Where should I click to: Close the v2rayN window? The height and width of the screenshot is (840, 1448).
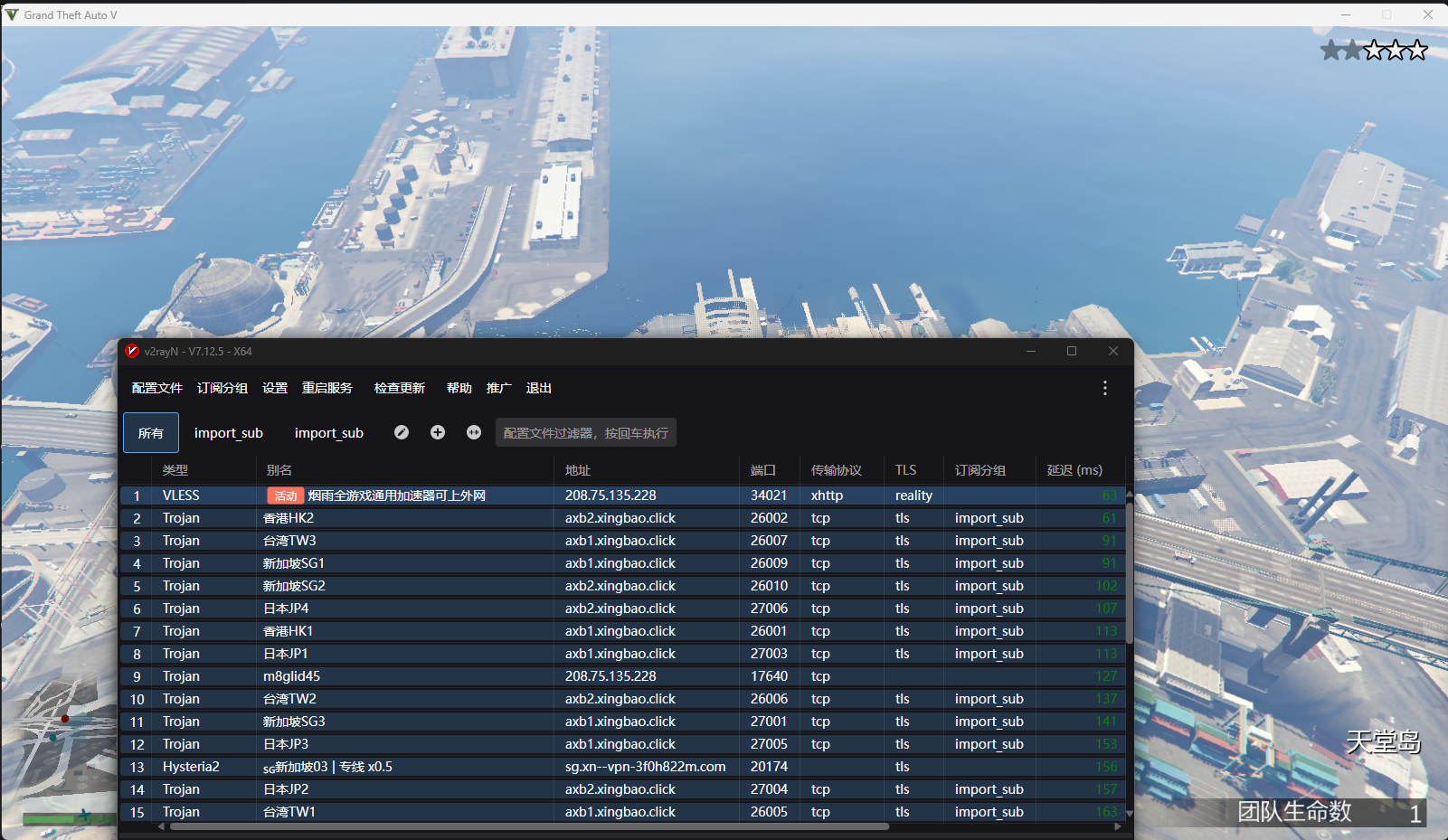tap(1113, 351)
